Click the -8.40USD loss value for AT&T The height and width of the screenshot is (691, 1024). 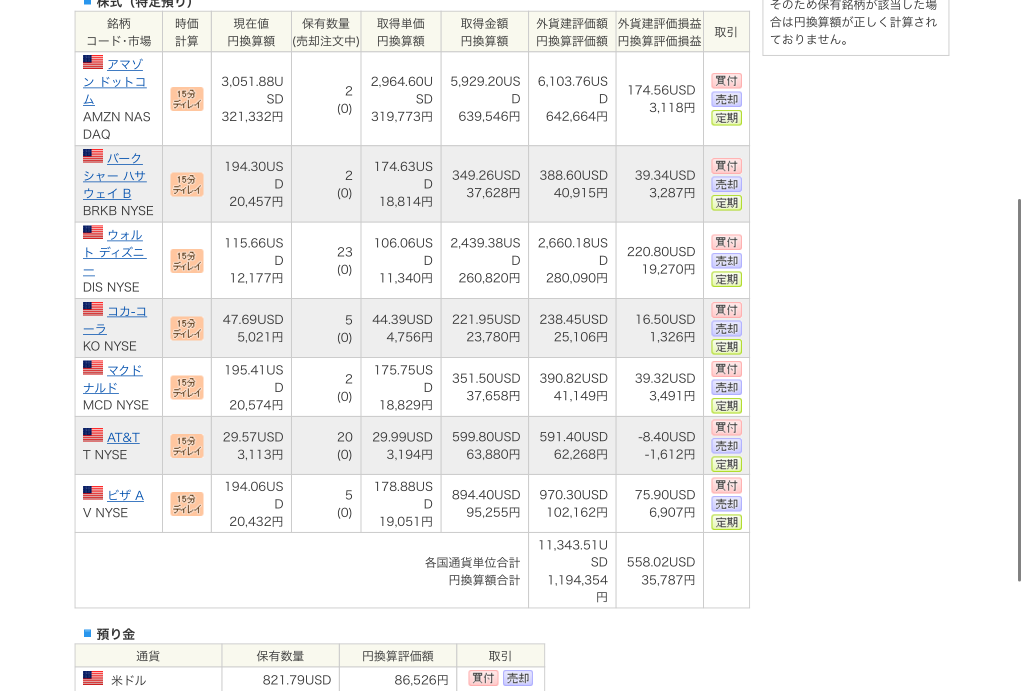pyautogui.click(x=667, y=437)
